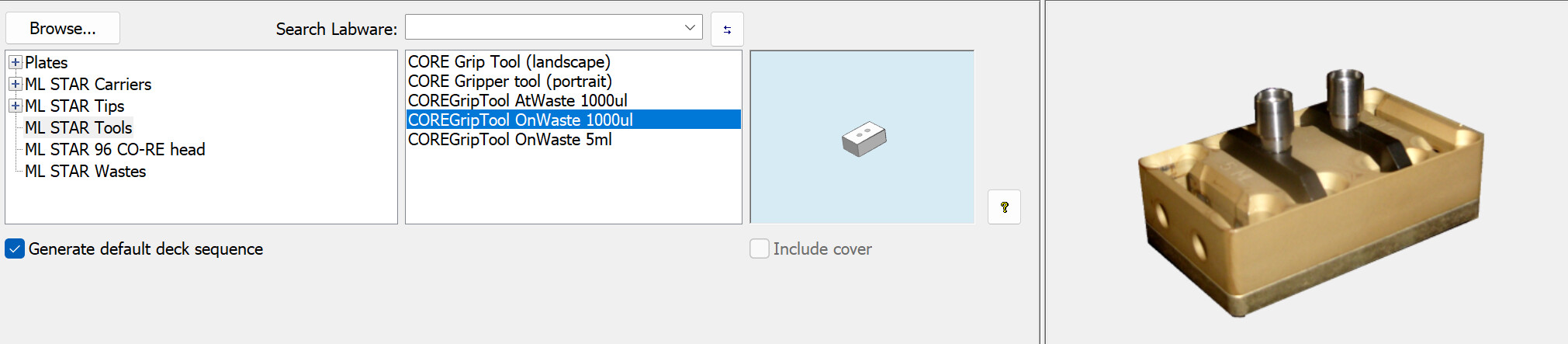Select CORE Grip Tool (landscape) entry
This screenshot has height=344, width=1568.
pyautogui.click(x=509, y=61)
